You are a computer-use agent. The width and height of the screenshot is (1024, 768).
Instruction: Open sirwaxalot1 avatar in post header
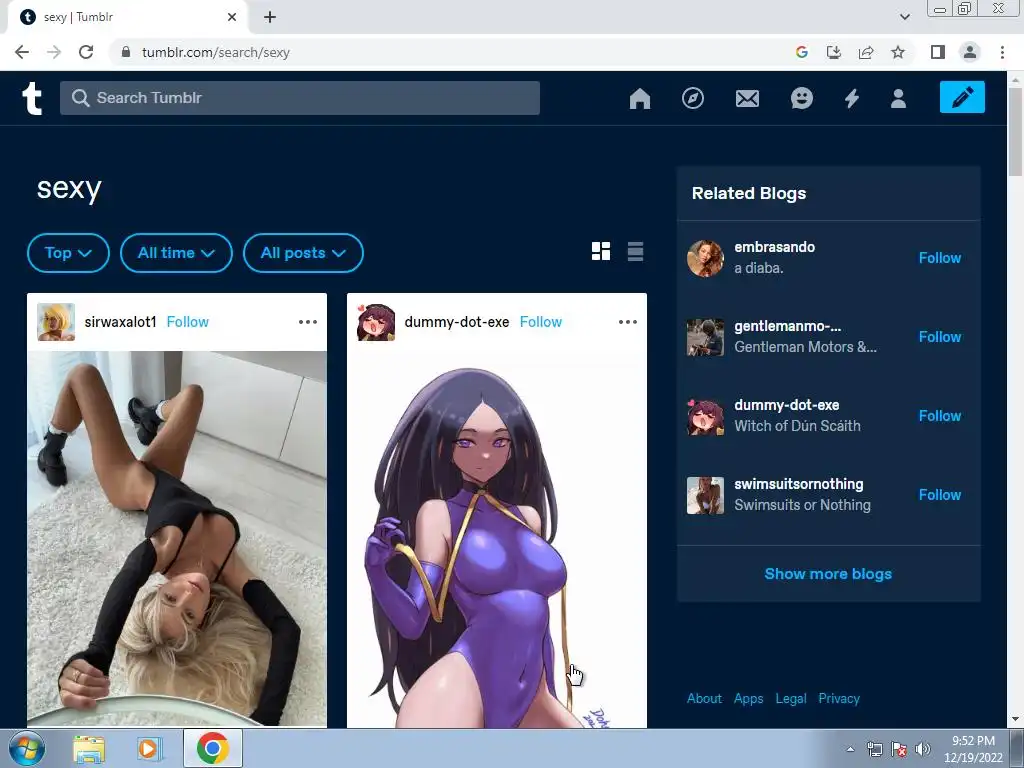pos(56,322)
